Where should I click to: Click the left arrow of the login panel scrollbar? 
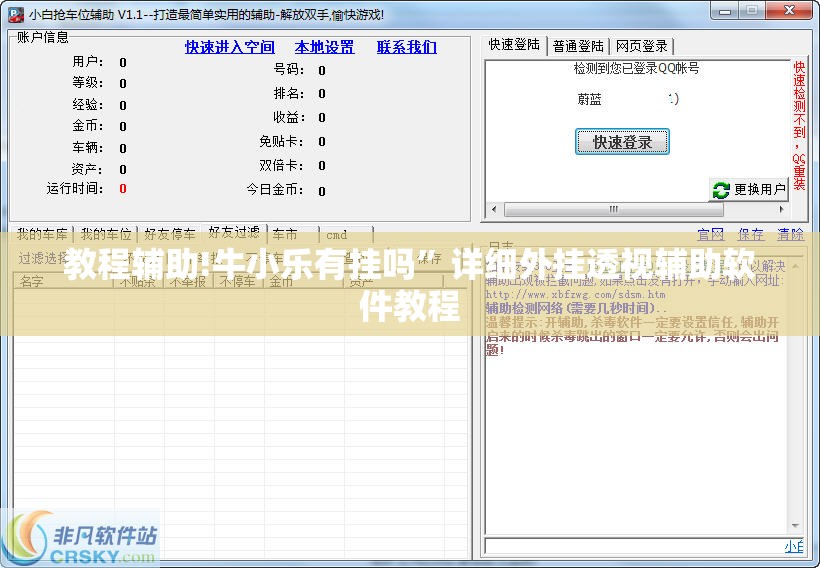pyautogui.click(x=494, y=209)
